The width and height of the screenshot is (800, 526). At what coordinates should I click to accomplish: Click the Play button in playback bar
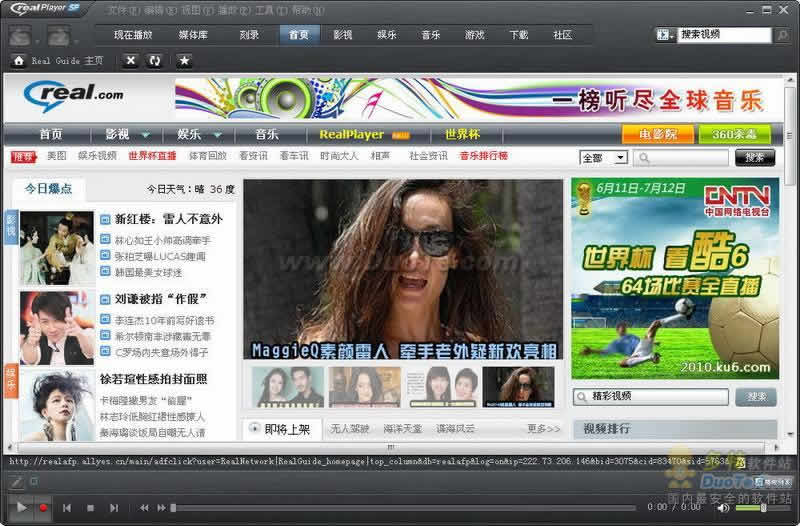click(21, 507)
